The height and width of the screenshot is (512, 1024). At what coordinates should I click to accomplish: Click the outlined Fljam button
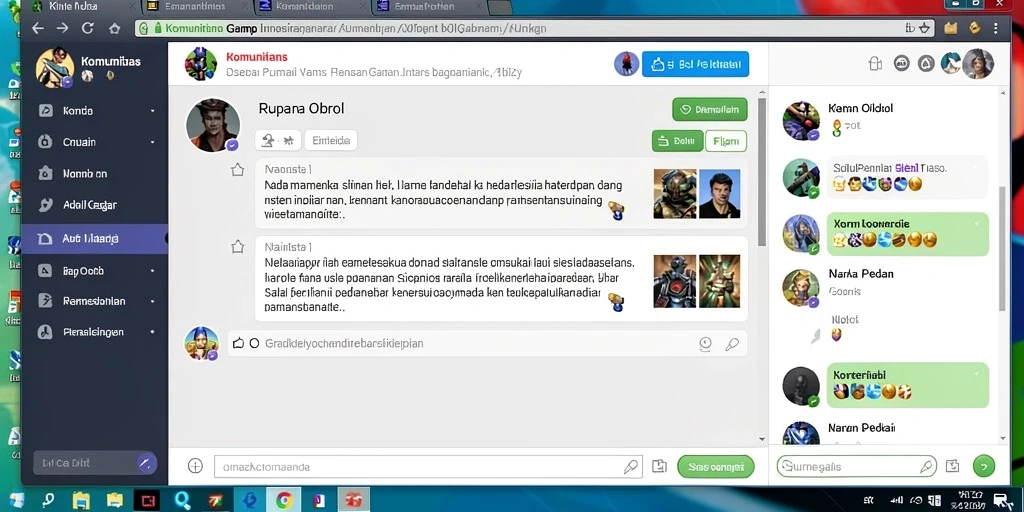(726, 140)
